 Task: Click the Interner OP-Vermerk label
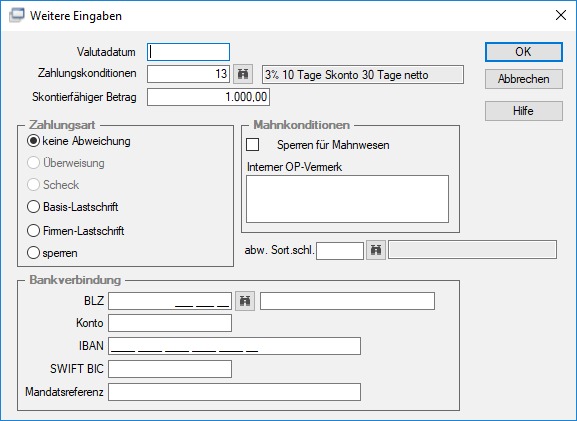pyautogui.click(x=294, y=167)
